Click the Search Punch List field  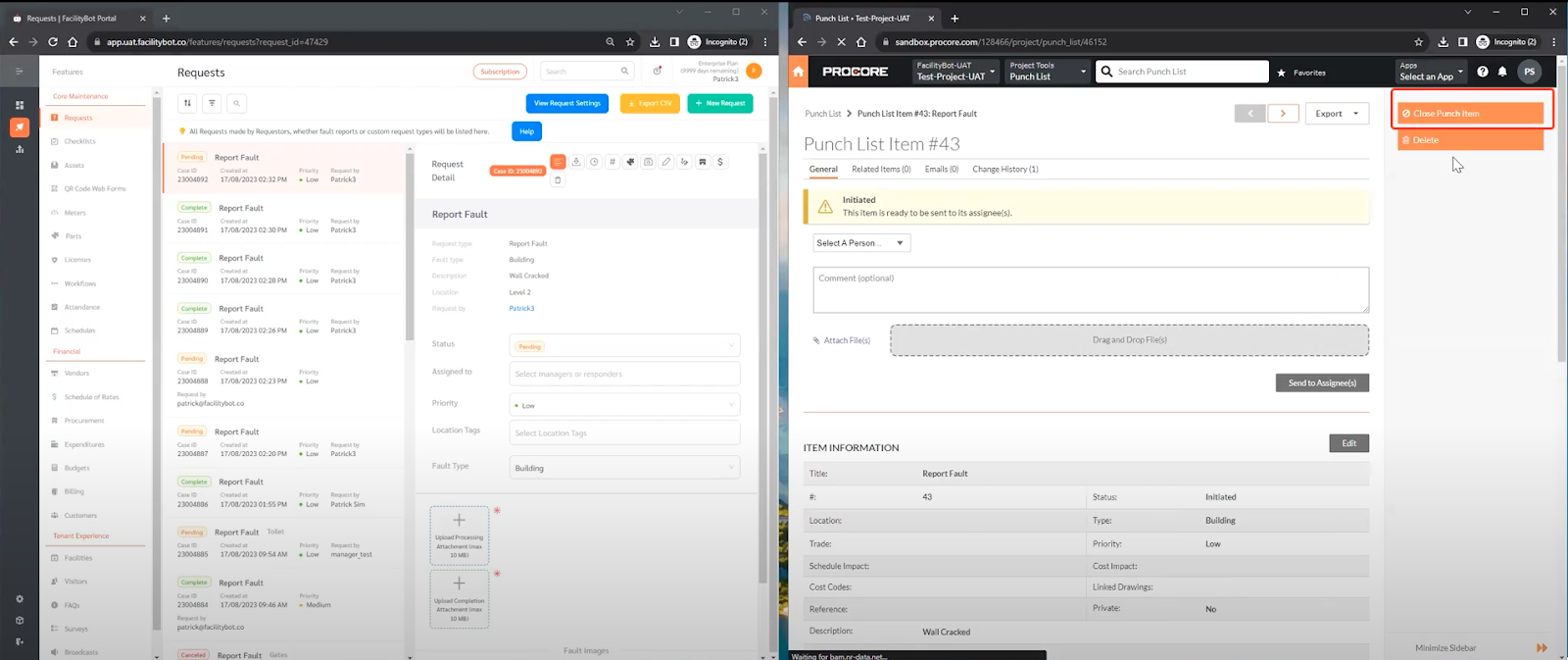1182,72
